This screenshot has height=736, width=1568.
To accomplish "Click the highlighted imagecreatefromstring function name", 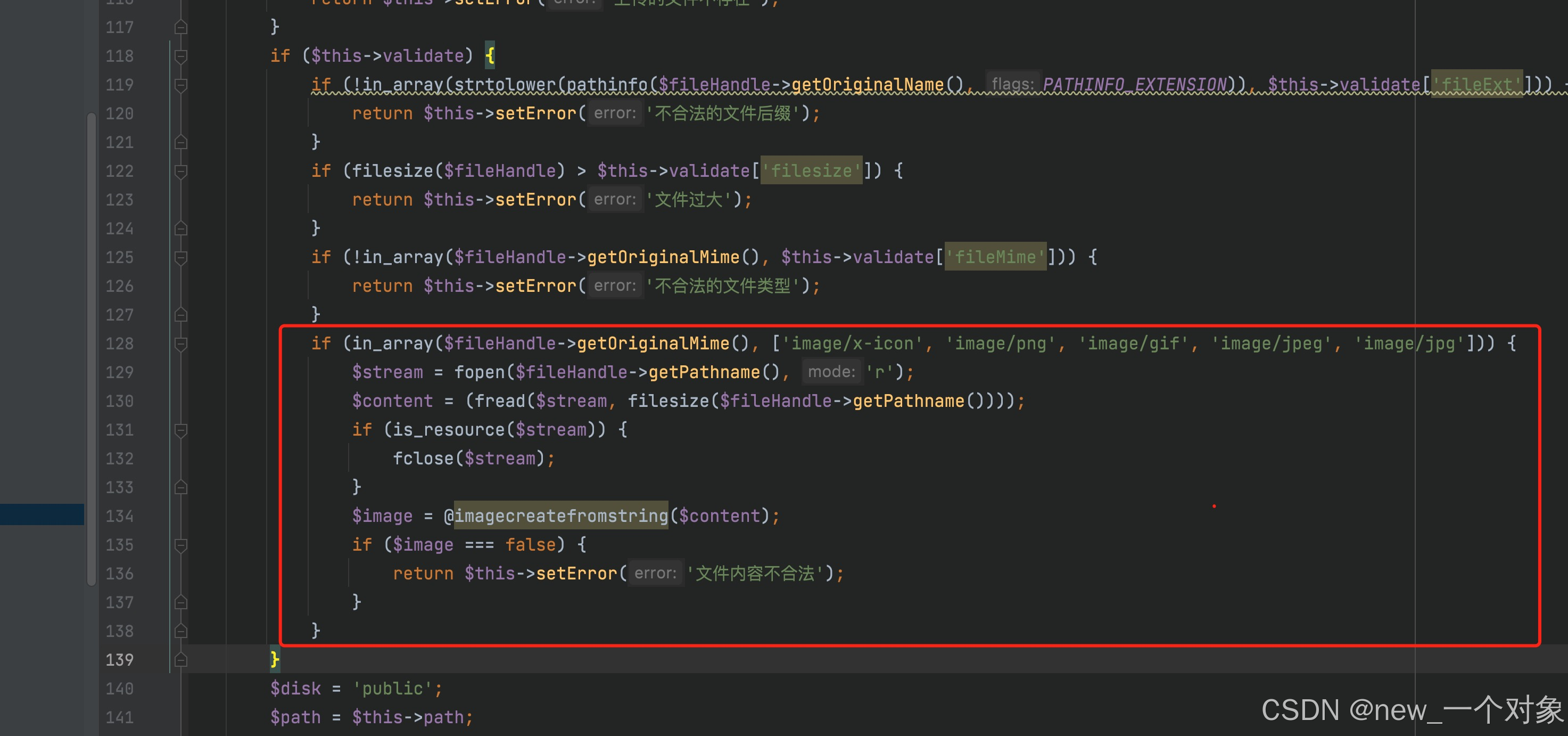I will click(560, 516).
